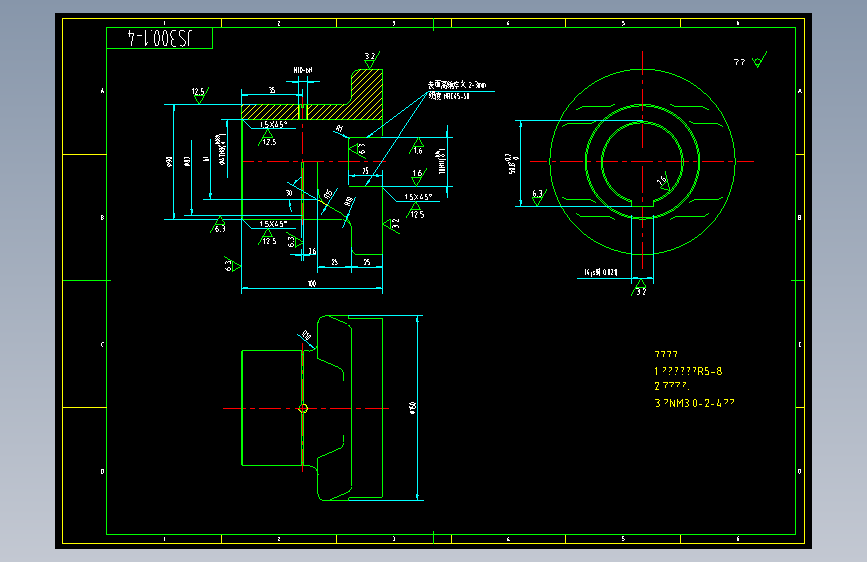Click the ?? text in top-right corner
The width and height of the screenshot is (867, 562).
pyautogui.click(x=739, y=62)
